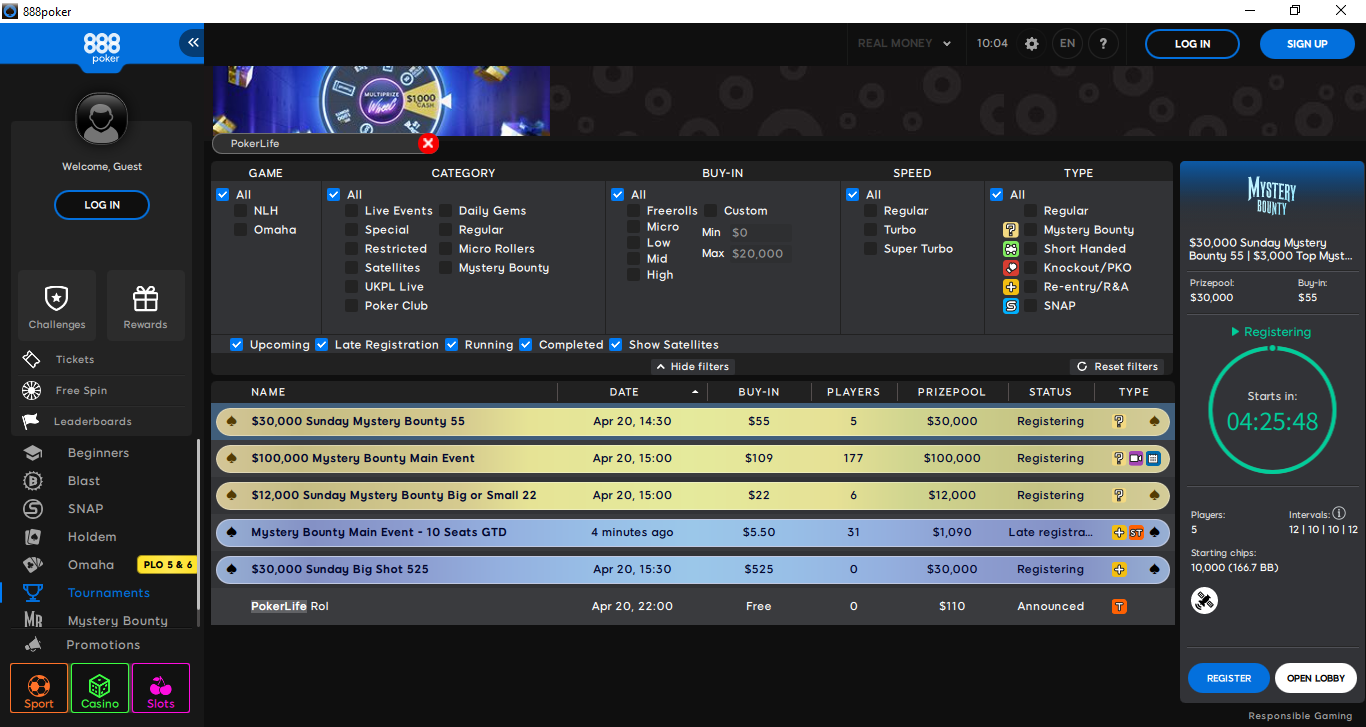Image resolution: width=1366 pixels, height=727 pixels.
Task: Enable the Live Events category checkbox
Action: pos(352,211)
